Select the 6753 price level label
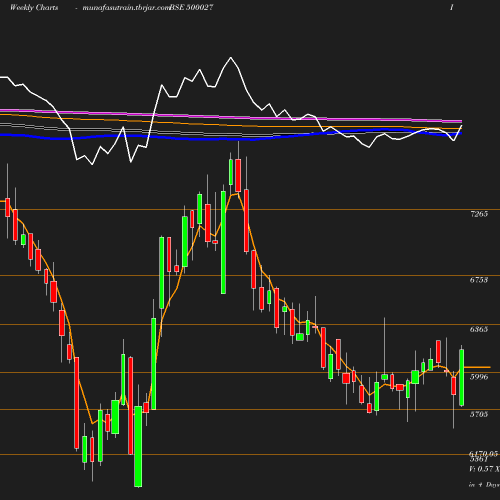Image resolution: width=500 pixels, height=500 pixels. click(x=479, y=280)
